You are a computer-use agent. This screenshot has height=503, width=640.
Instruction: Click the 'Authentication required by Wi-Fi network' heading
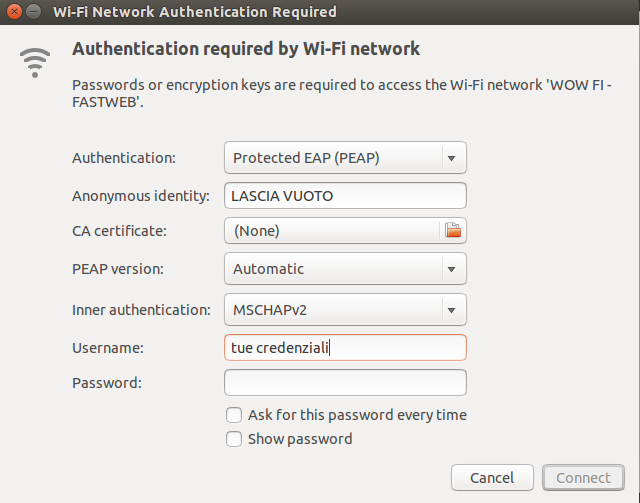[246, 49]
